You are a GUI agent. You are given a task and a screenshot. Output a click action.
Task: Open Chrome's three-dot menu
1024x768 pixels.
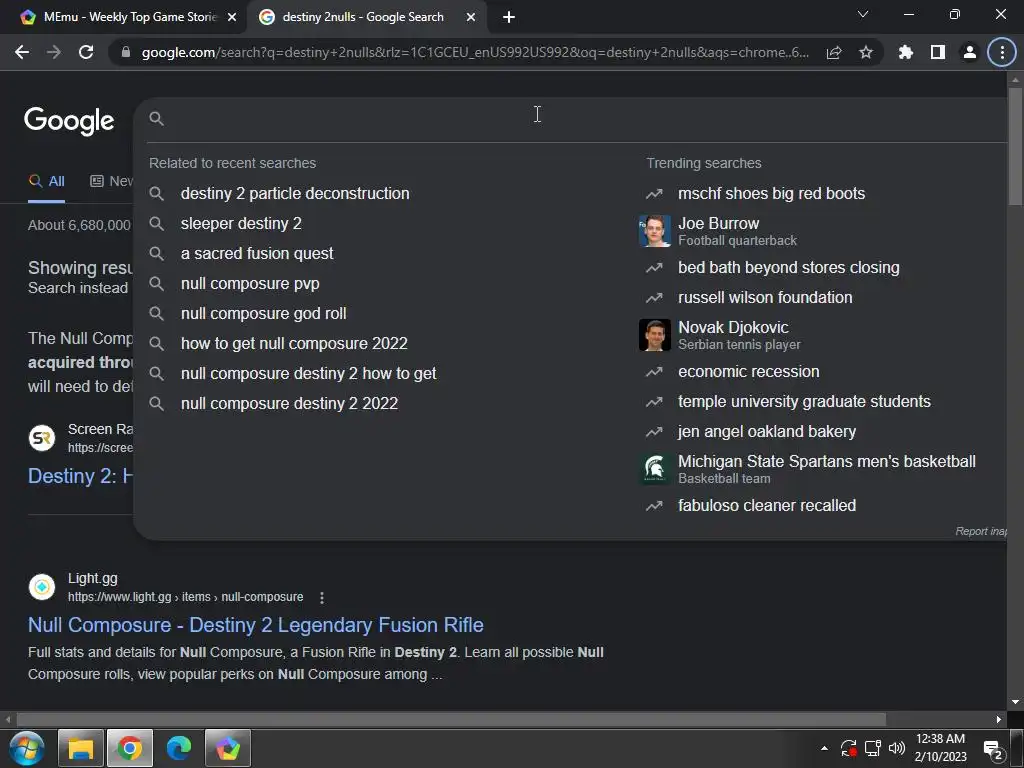(x=1002, y=52)
